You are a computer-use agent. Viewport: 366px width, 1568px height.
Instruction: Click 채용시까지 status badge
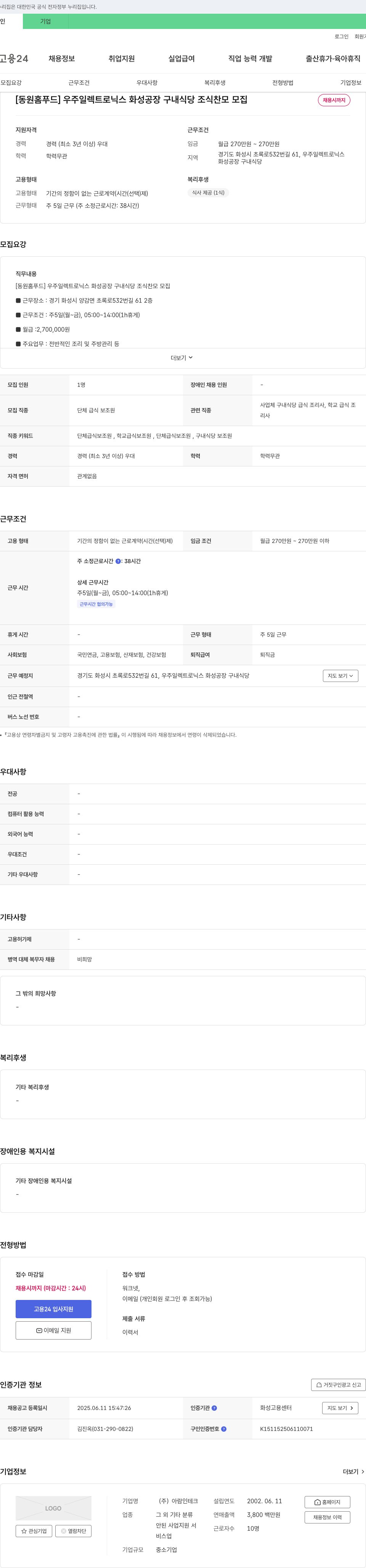tap(334, 100)
